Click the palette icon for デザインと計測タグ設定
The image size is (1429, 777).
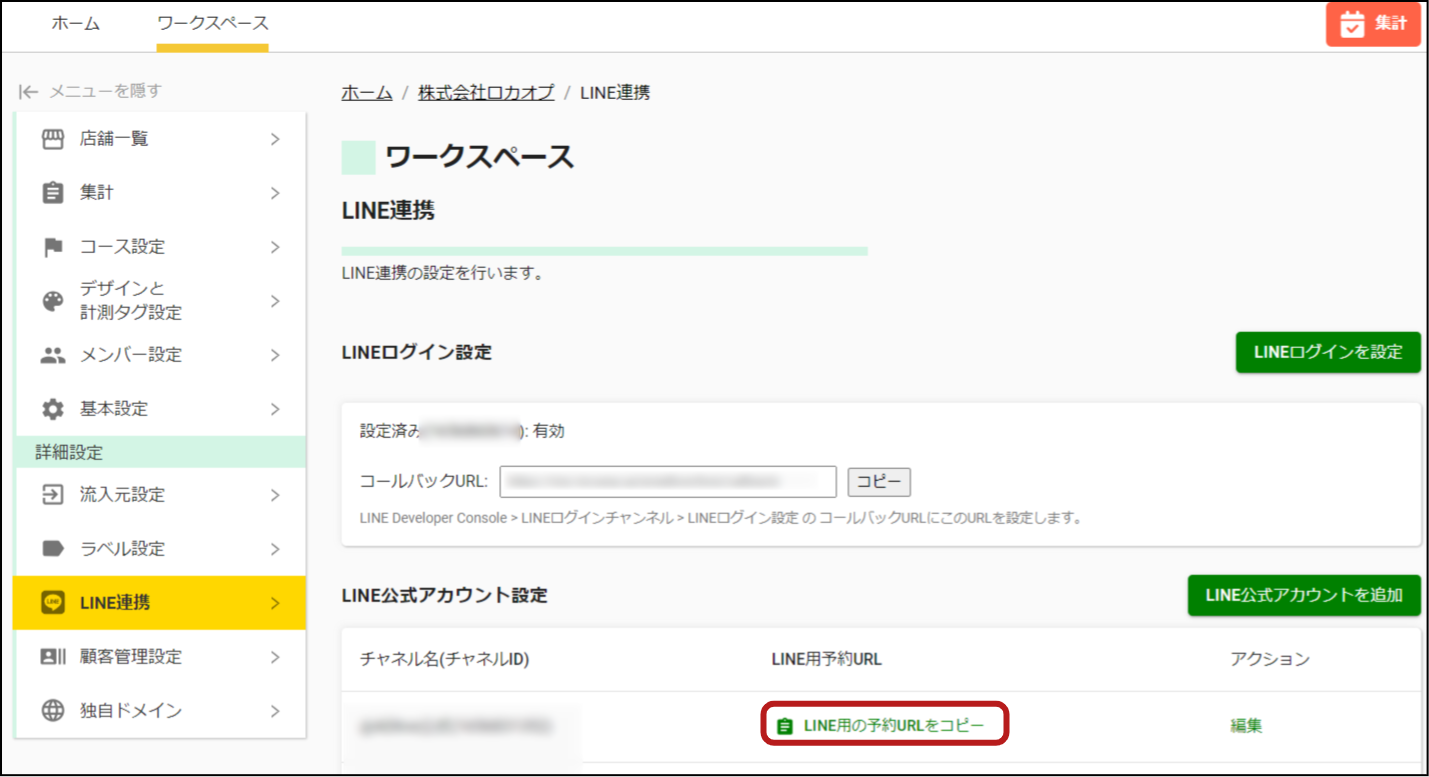[53, 301]
